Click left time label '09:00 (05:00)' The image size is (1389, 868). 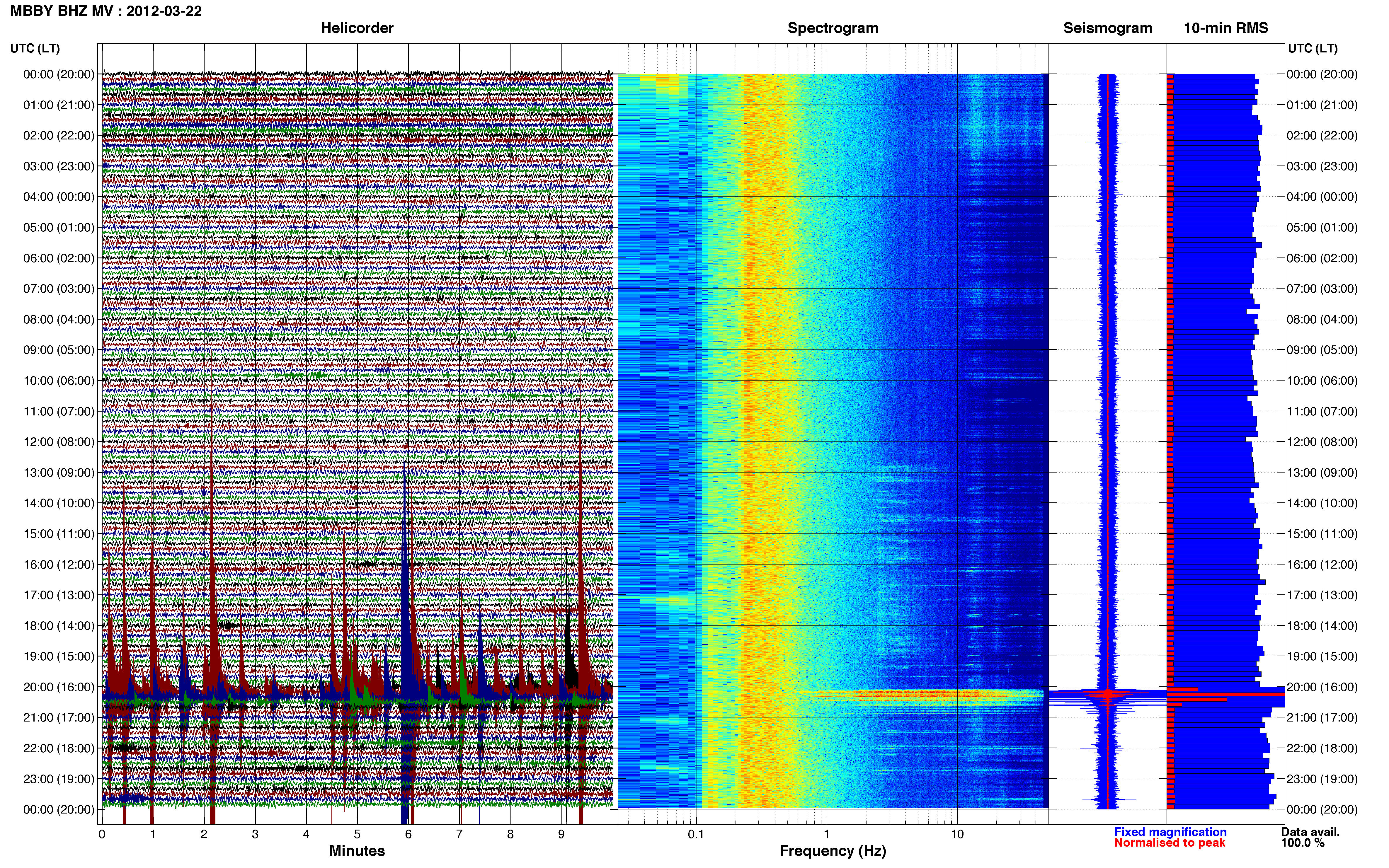pyautogui.click(x=59, y=350)
